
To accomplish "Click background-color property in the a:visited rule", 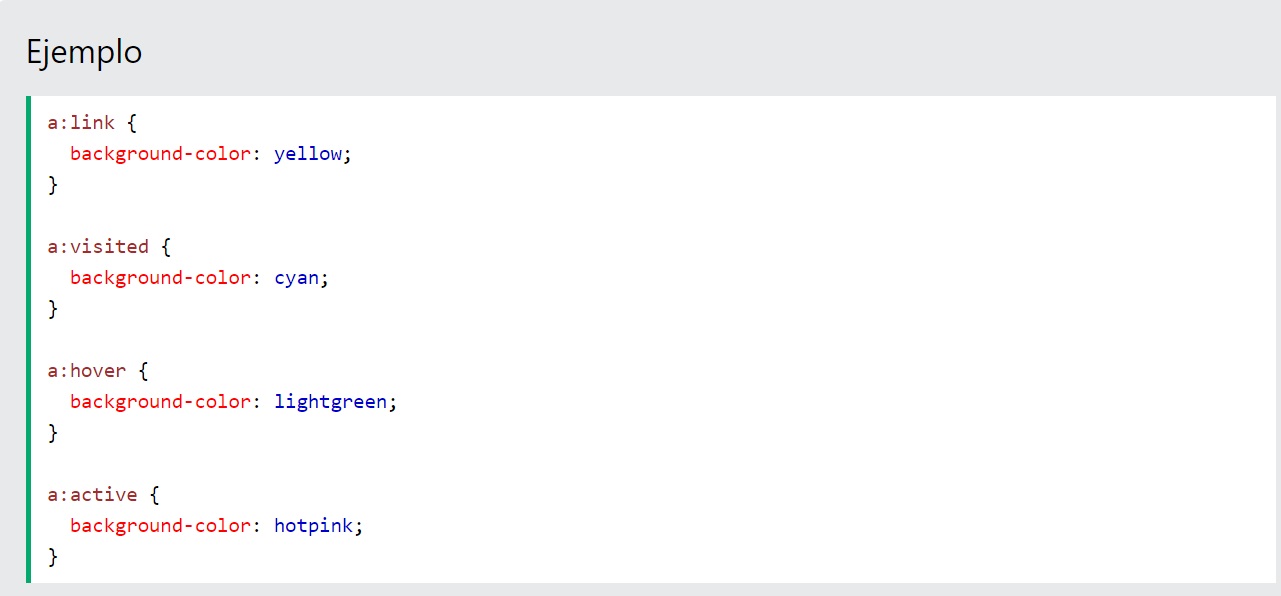I will [x=159, y=278].
